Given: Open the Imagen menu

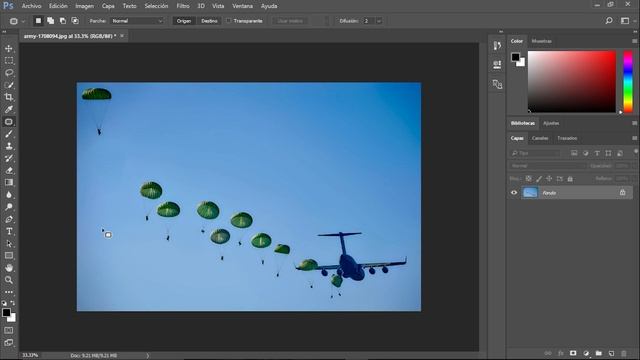Looking at the screenshot, I should [84, 6].
